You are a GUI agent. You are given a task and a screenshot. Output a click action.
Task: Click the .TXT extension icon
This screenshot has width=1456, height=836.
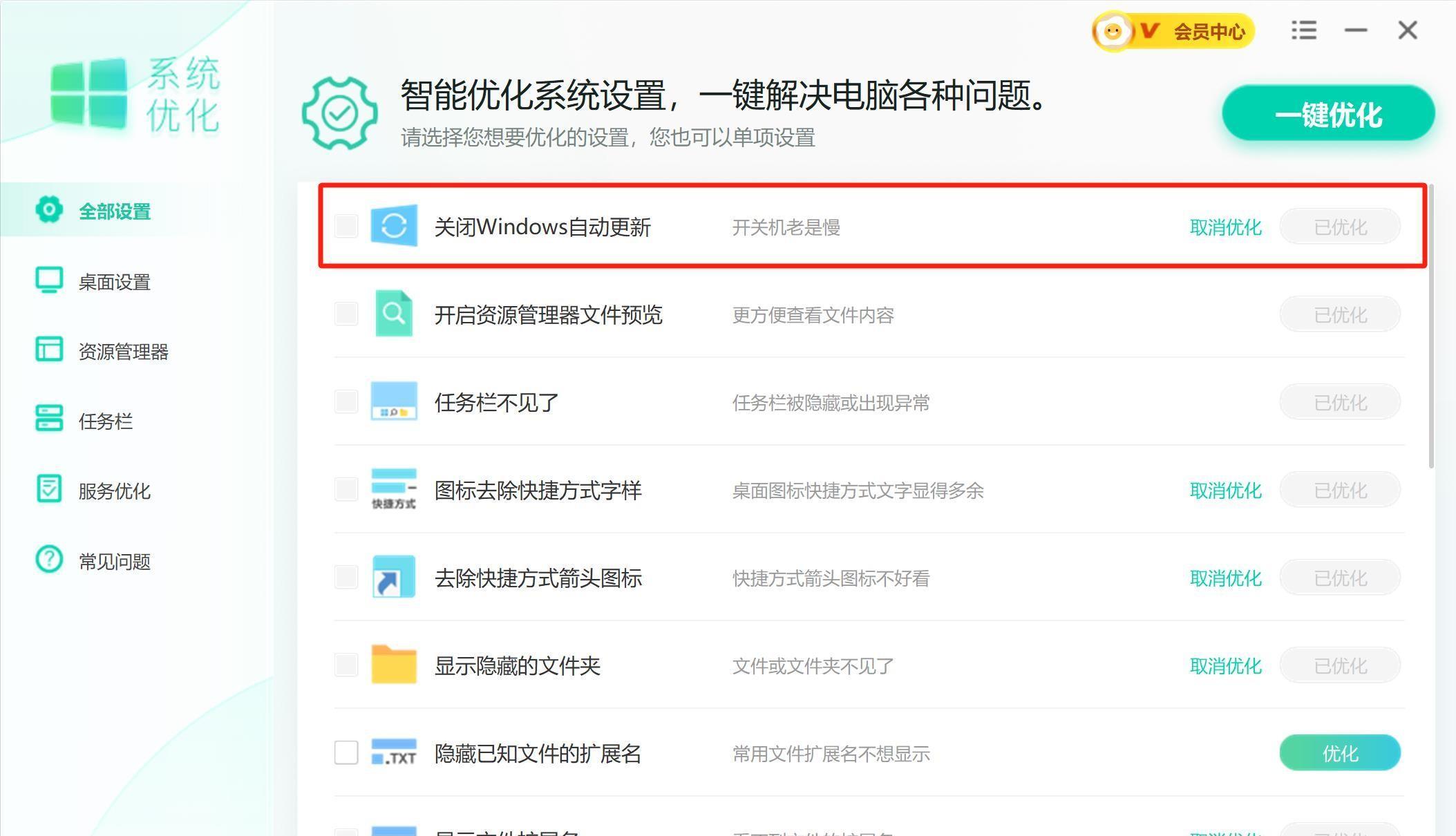point(394,752)
